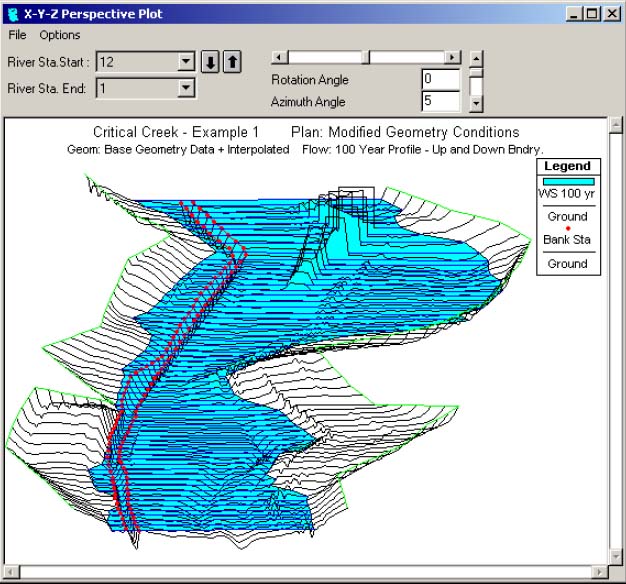Click the Rotation Angle input field
Viewport: 626px width, 584px height.
click(x=440, y=79)
